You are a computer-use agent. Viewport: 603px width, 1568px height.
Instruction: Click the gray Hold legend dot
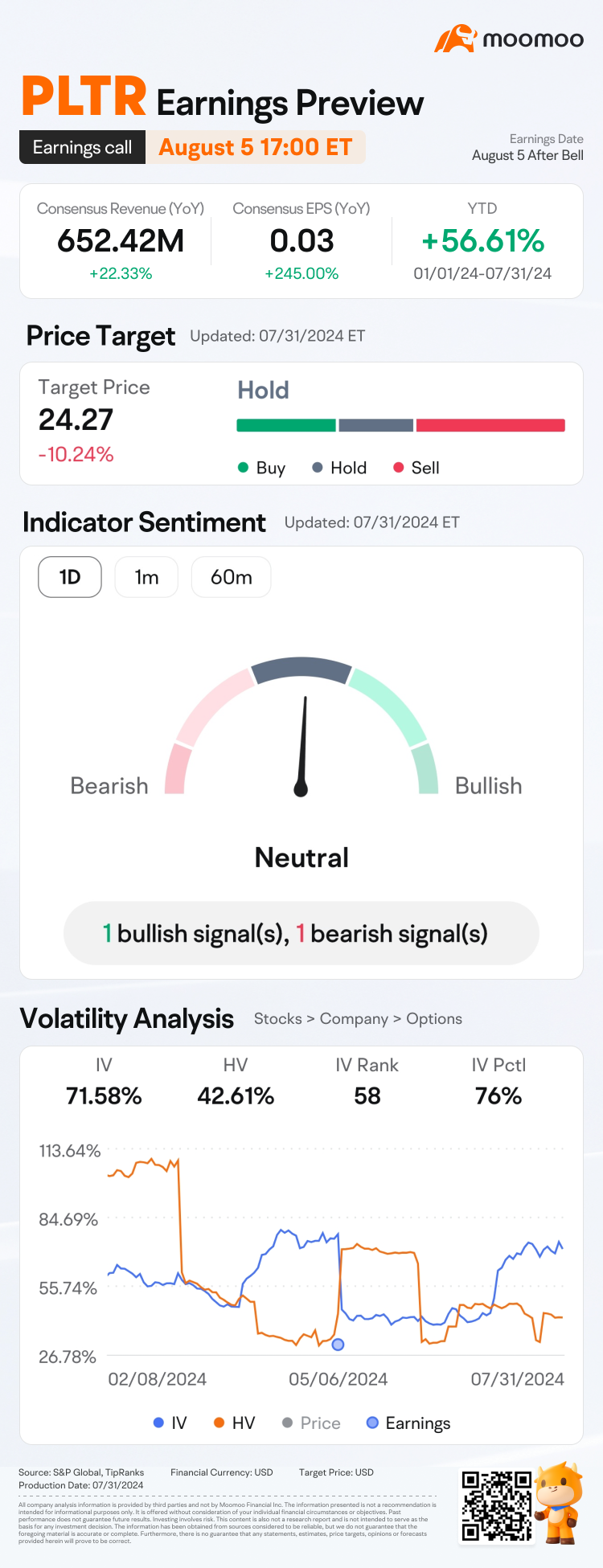click(x=318, y=468)
